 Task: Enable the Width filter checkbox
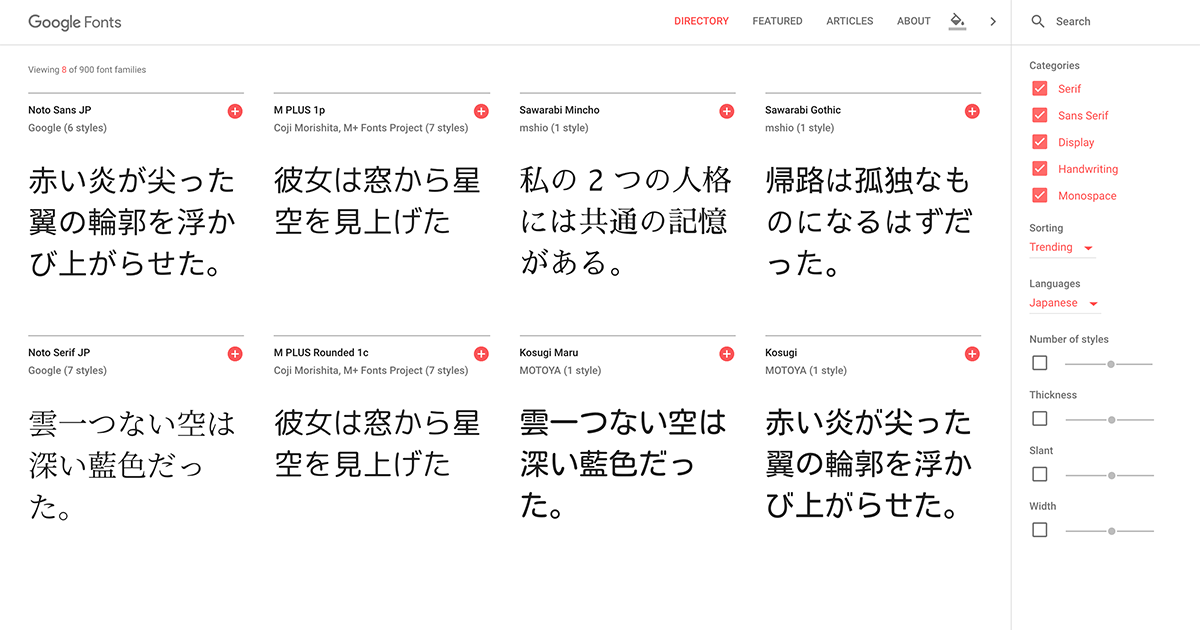[x=1040, y=530]
